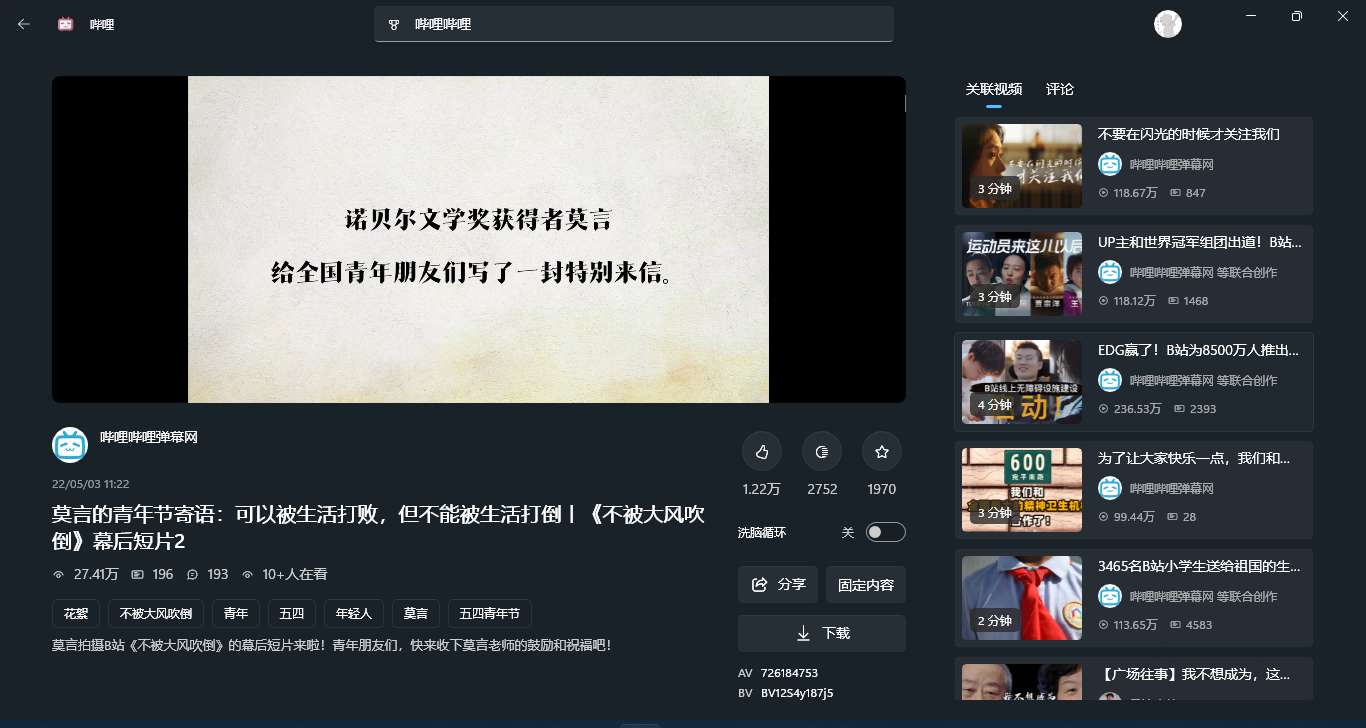This screenshot has height=728, width=1366.
Task: Click uploader avatar on UP主和世界冠军 card
Action: point(1110,272)
